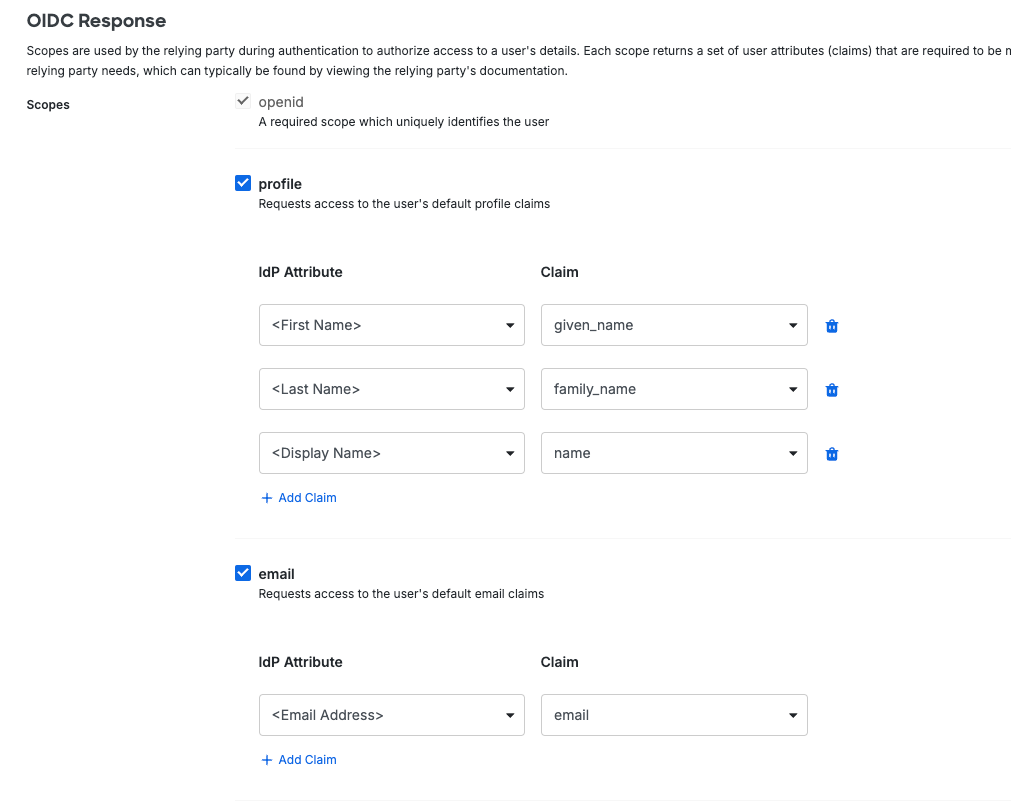Expand the email Claim dropdown
The width and height of the screenshot is (1011, 808).
pos(673,715)
